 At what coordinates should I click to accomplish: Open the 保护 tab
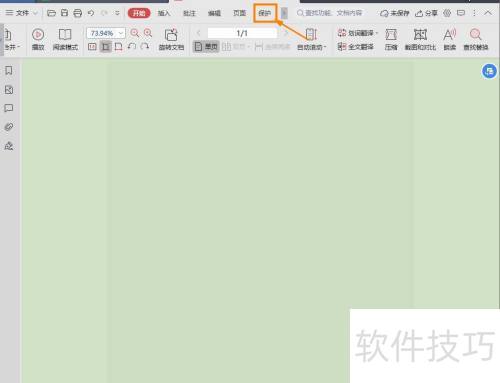coord(265,13)
